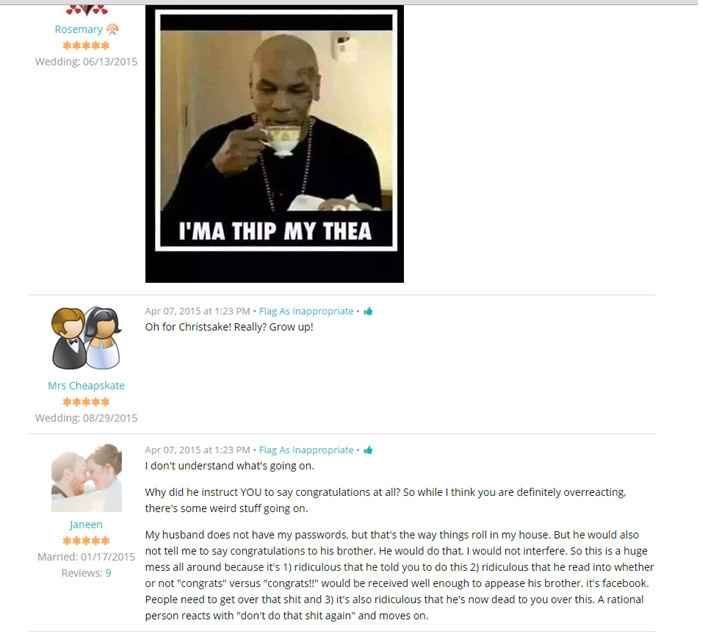Click Janeen's five-star rating

coord(86,541)
